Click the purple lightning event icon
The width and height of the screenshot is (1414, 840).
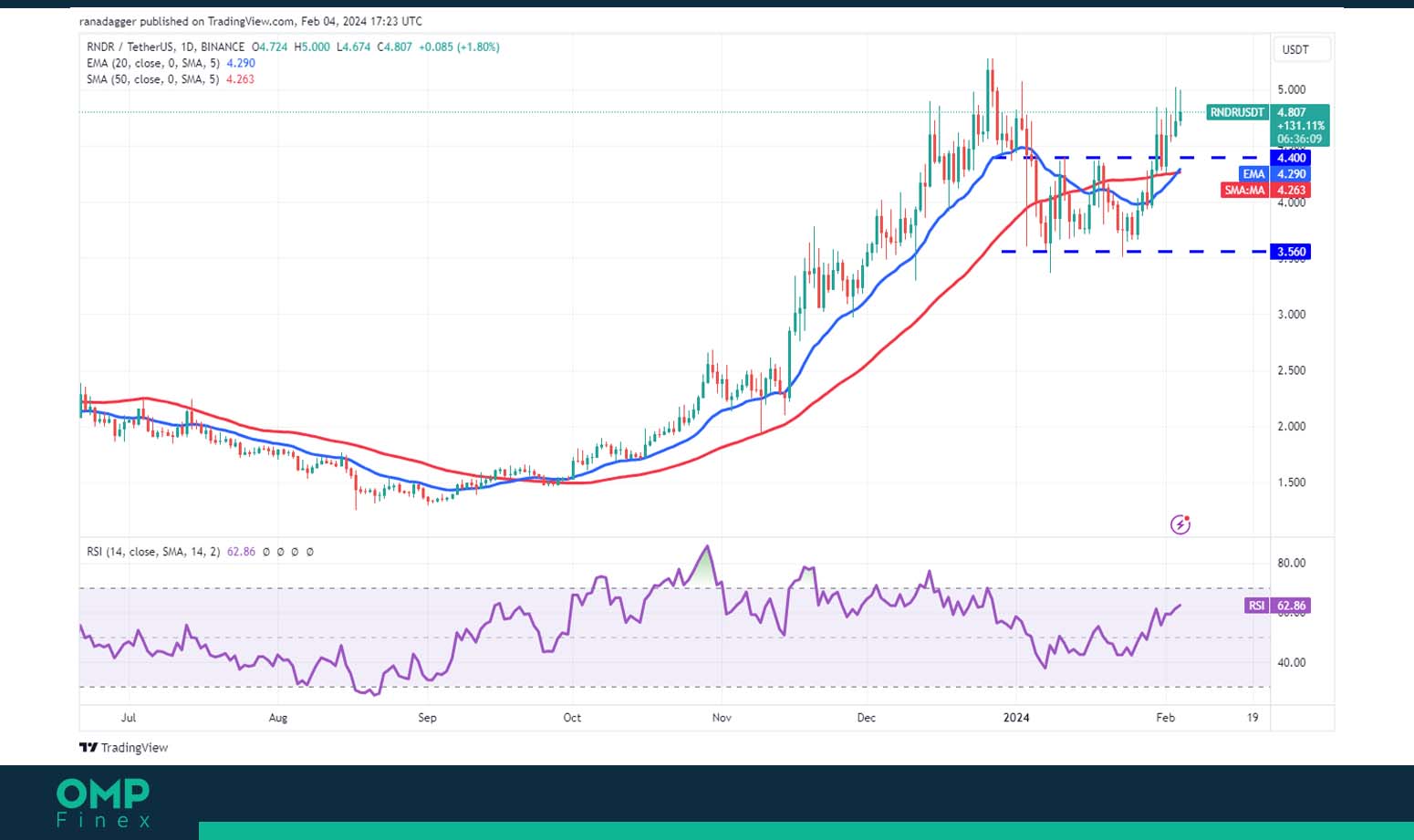(1180, 524)
